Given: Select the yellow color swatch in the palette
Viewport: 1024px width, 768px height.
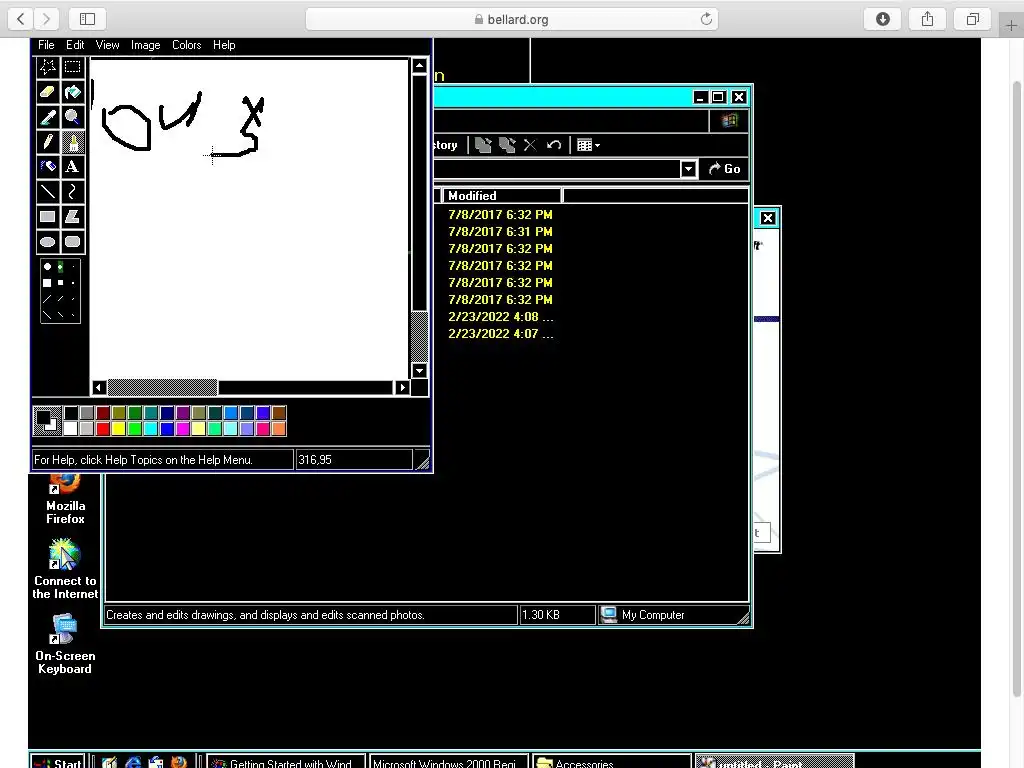Looking at the screenshot, I should pos(118,428).
